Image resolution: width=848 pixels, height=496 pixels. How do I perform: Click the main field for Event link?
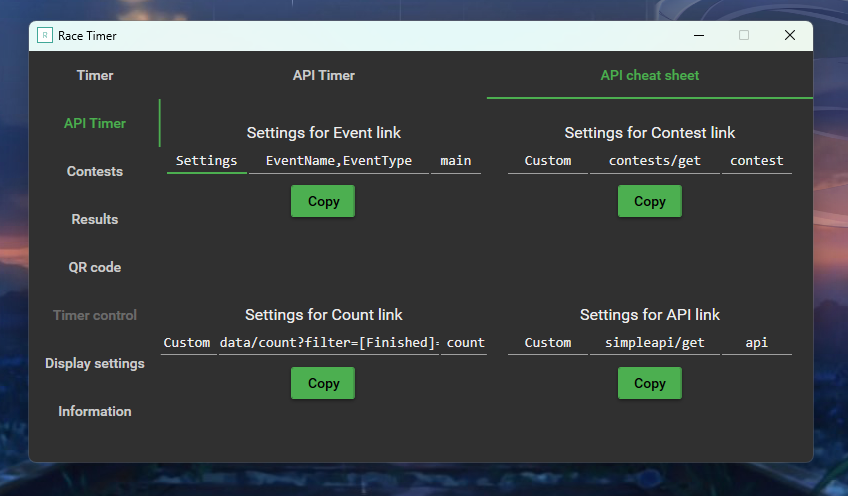[x=456, y=161]
